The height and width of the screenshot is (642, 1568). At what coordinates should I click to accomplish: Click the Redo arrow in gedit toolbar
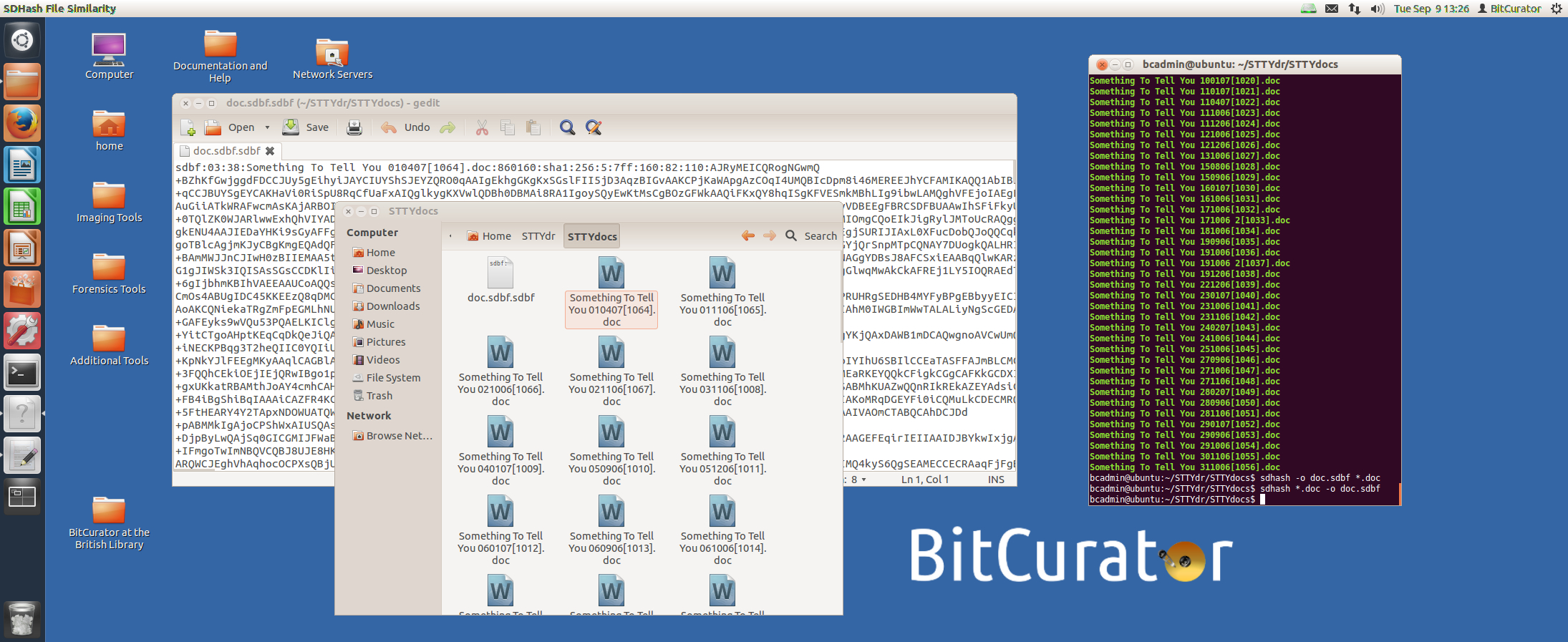(447, 127)
